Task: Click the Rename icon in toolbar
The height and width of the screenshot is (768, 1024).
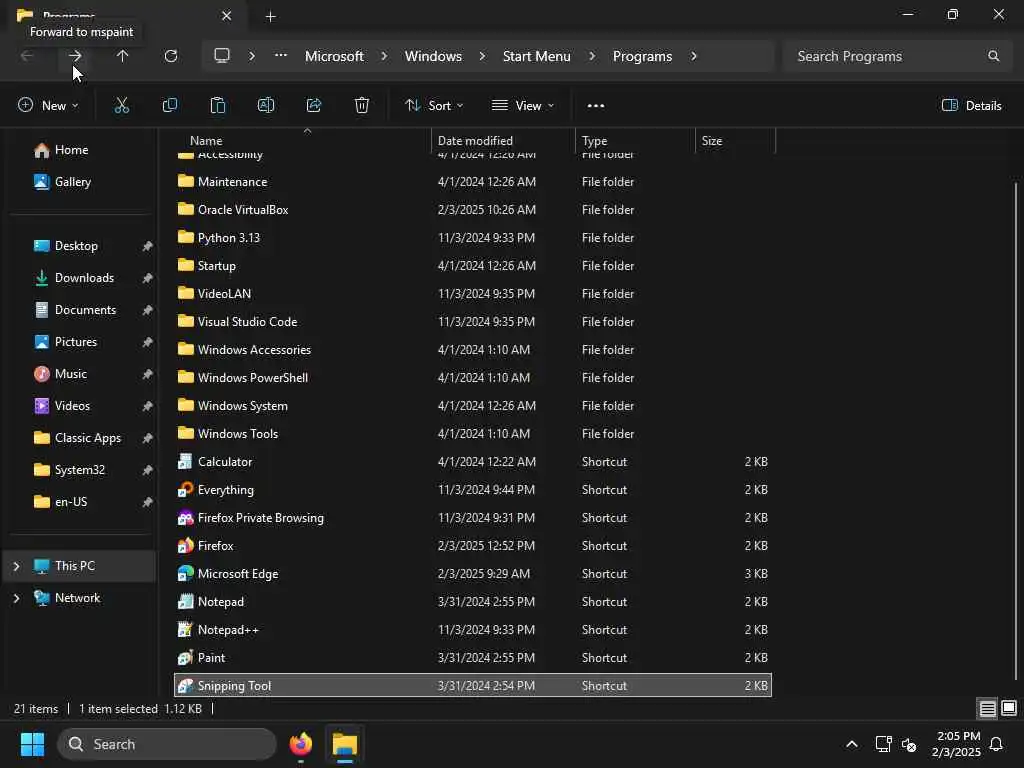Action: tap(266, 105)
